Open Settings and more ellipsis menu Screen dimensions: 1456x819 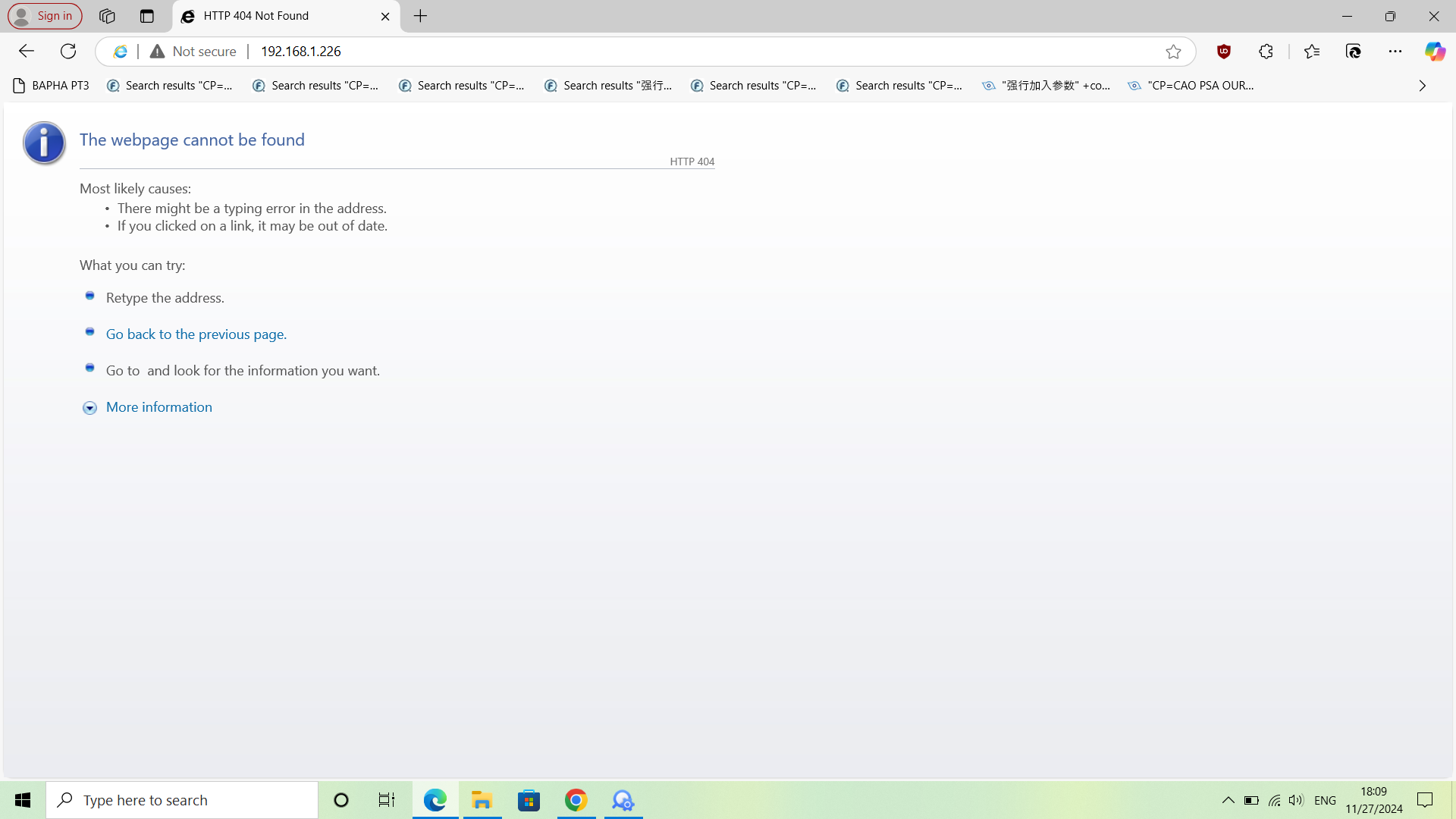tap(1395, 52)
